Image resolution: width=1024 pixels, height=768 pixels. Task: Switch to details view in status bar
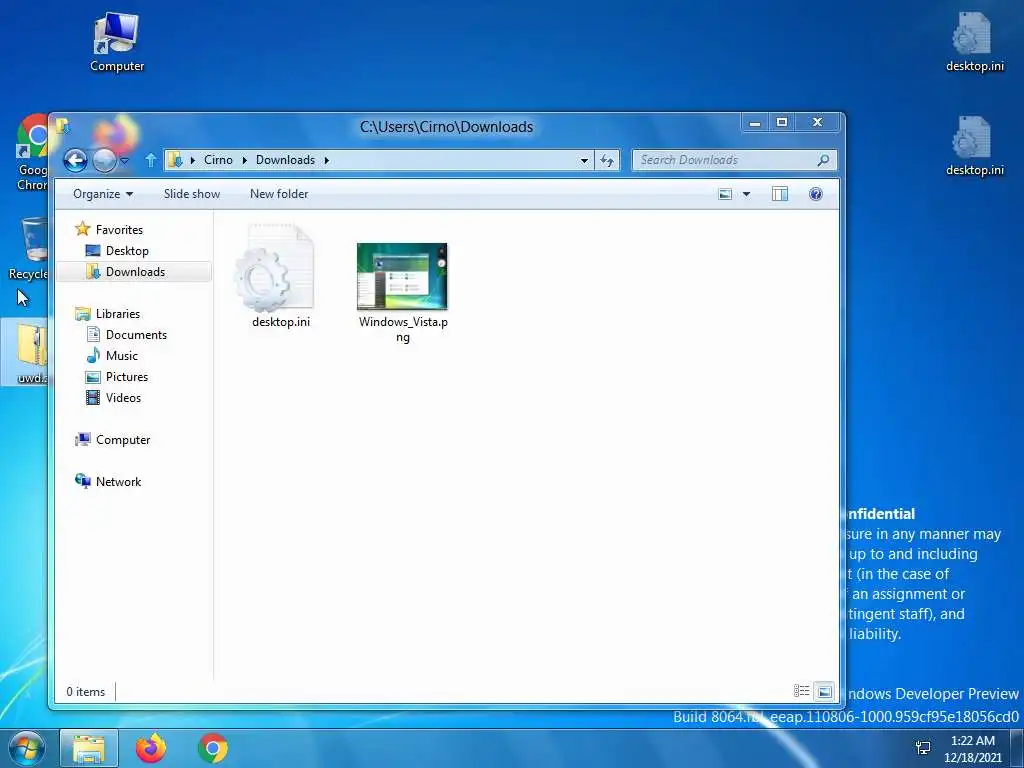801,691
